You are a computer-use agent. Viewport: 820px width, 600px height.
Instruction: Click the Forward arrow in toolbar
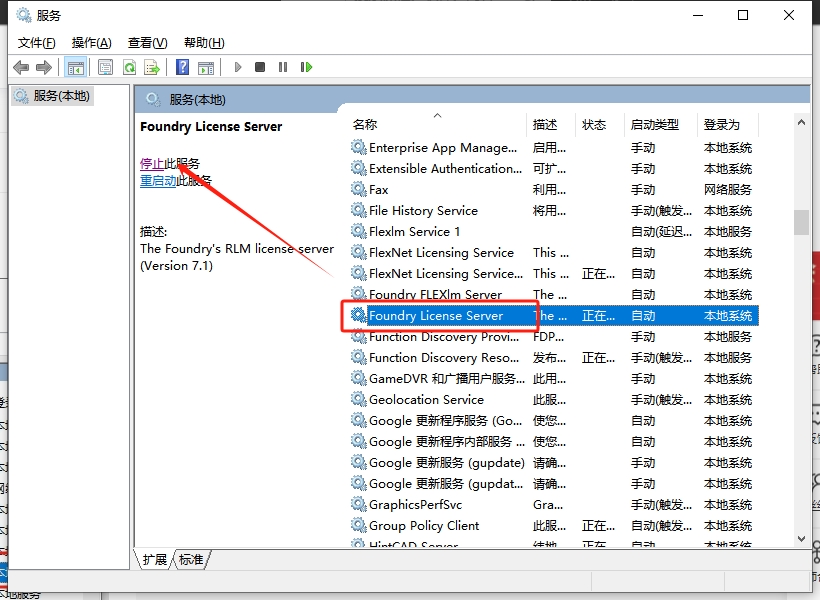coord(43,67)
